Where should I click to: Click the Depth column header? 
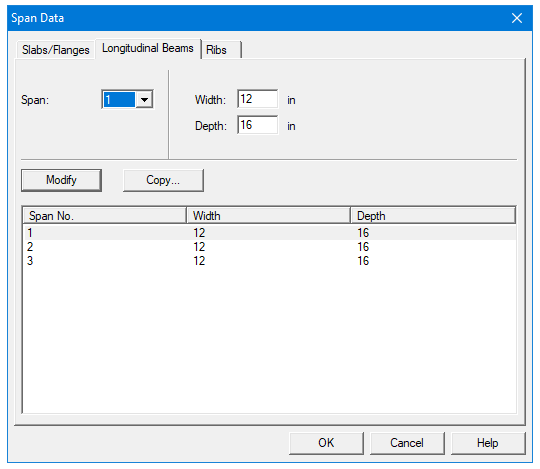coord(433,216)
